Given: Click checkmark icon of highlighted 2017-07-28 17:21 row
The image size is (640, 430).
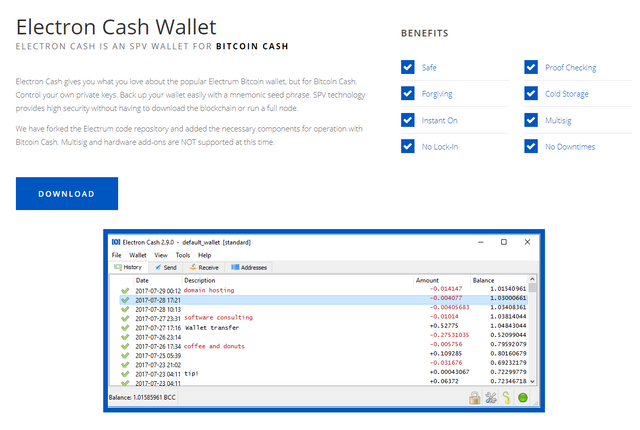Looking at the screenshot, I should [x=125, y=300].
